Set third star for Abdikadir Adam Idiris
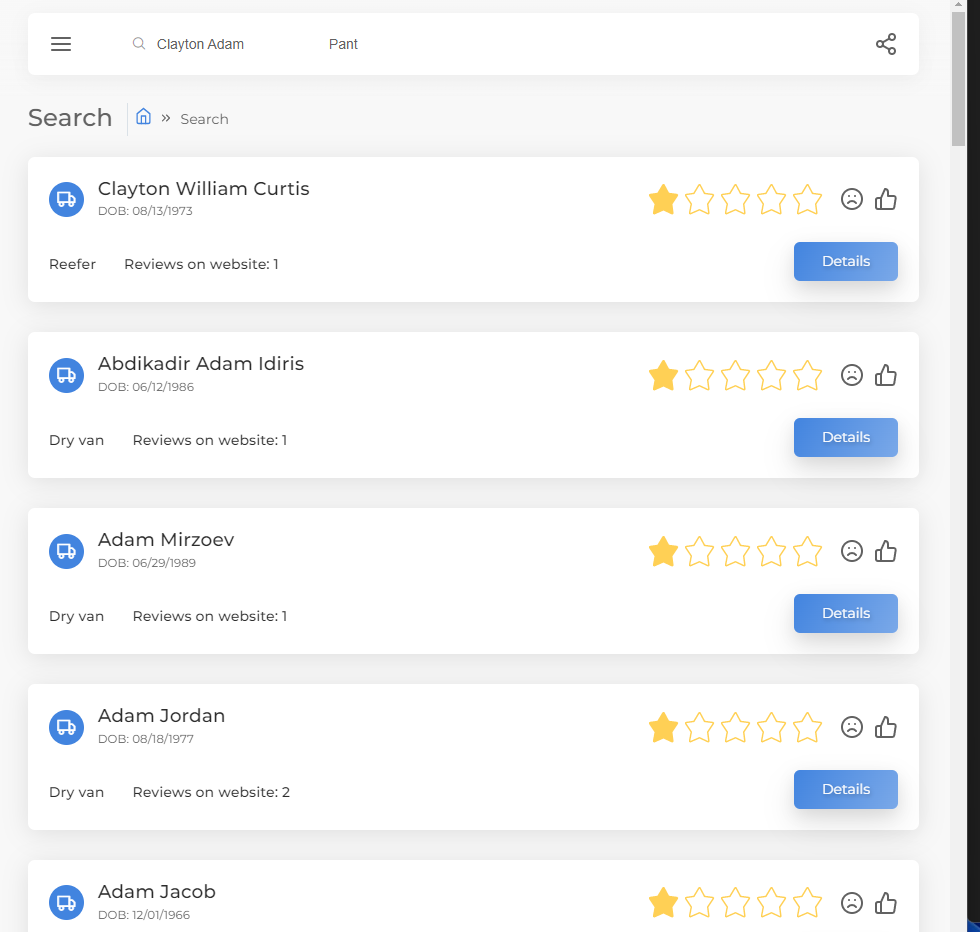980x932 pixels. point(735,375)
